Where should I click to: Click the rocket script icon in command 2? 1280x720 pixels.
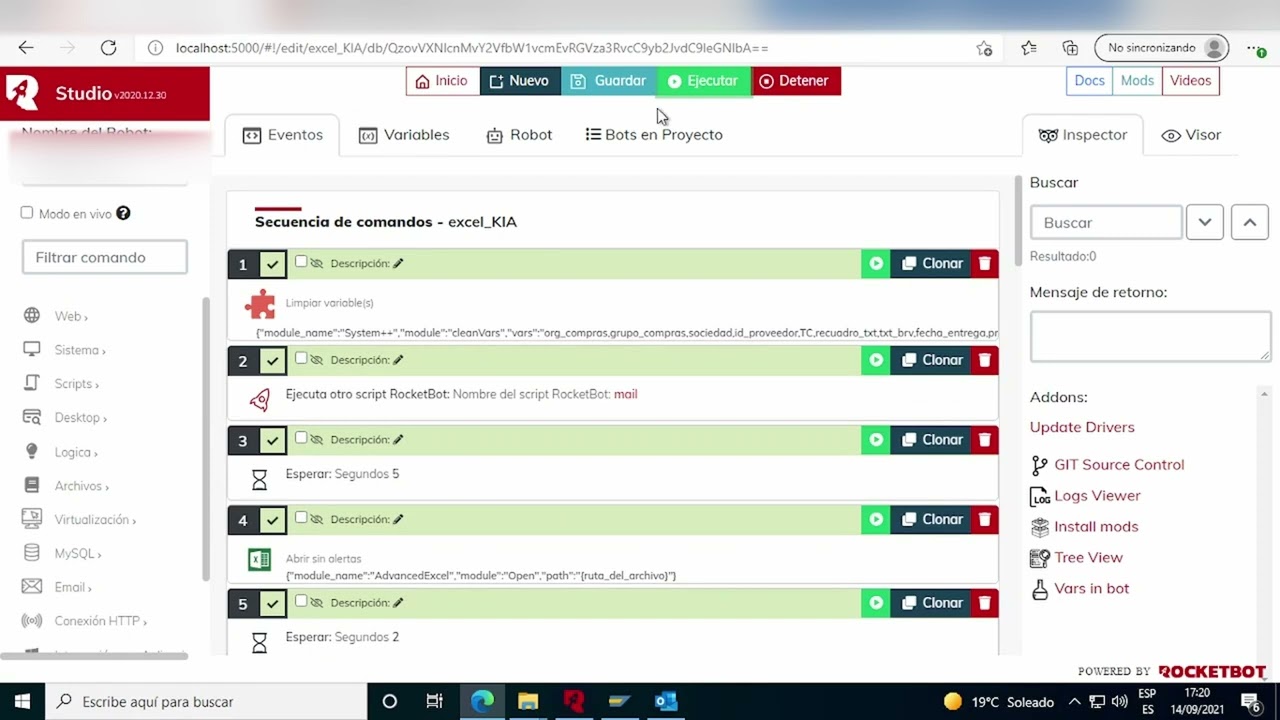pyautogui.click(x=260, y=400)
